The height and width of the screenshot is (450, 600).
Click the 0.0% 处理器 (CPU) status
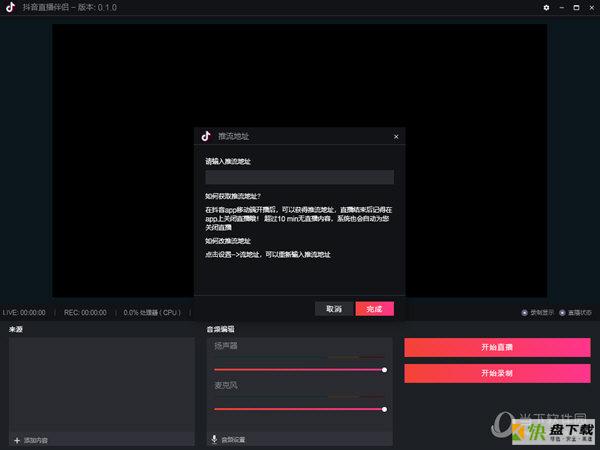coord(152,313)
